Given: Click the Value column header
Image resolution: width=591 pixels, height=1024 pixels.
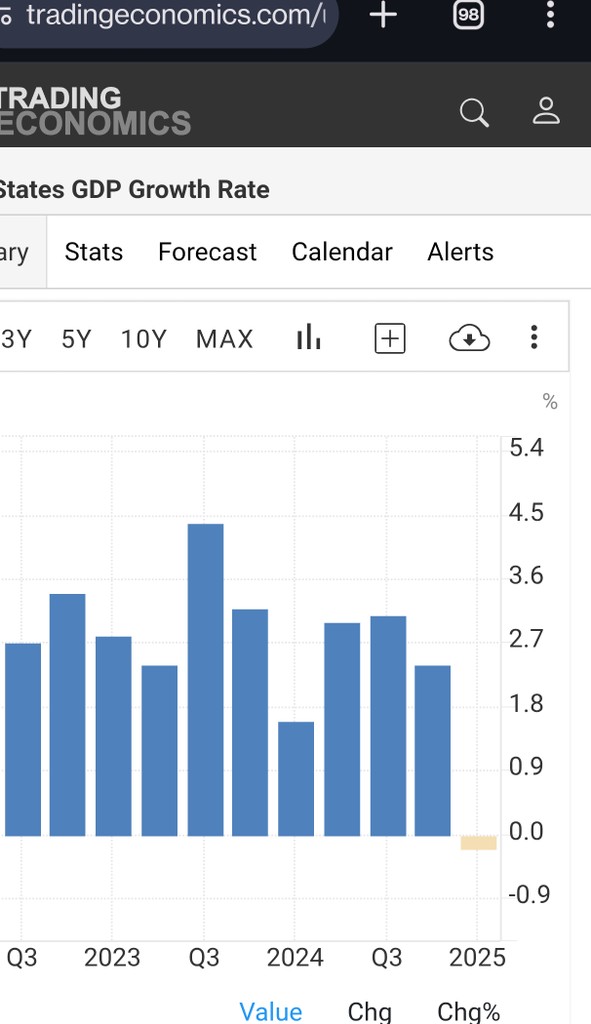Looking at the screenshot, I should pos(270,1012).
